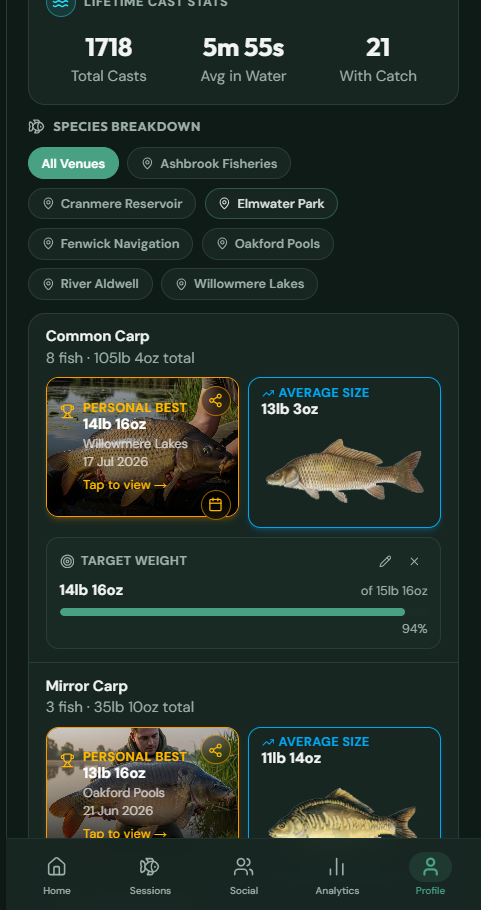Remove the target weight with X icon

click(414, 561)
